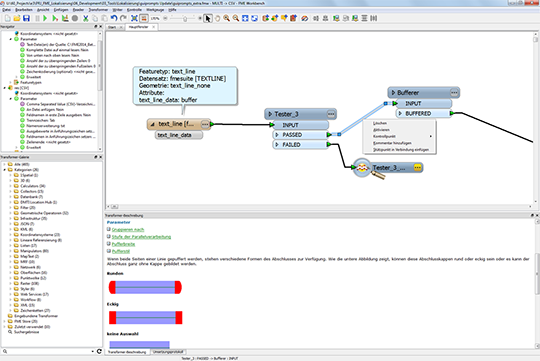Cut selection using the scissors icon
Viewport: 540px width, 361px height.
(86, 18)
